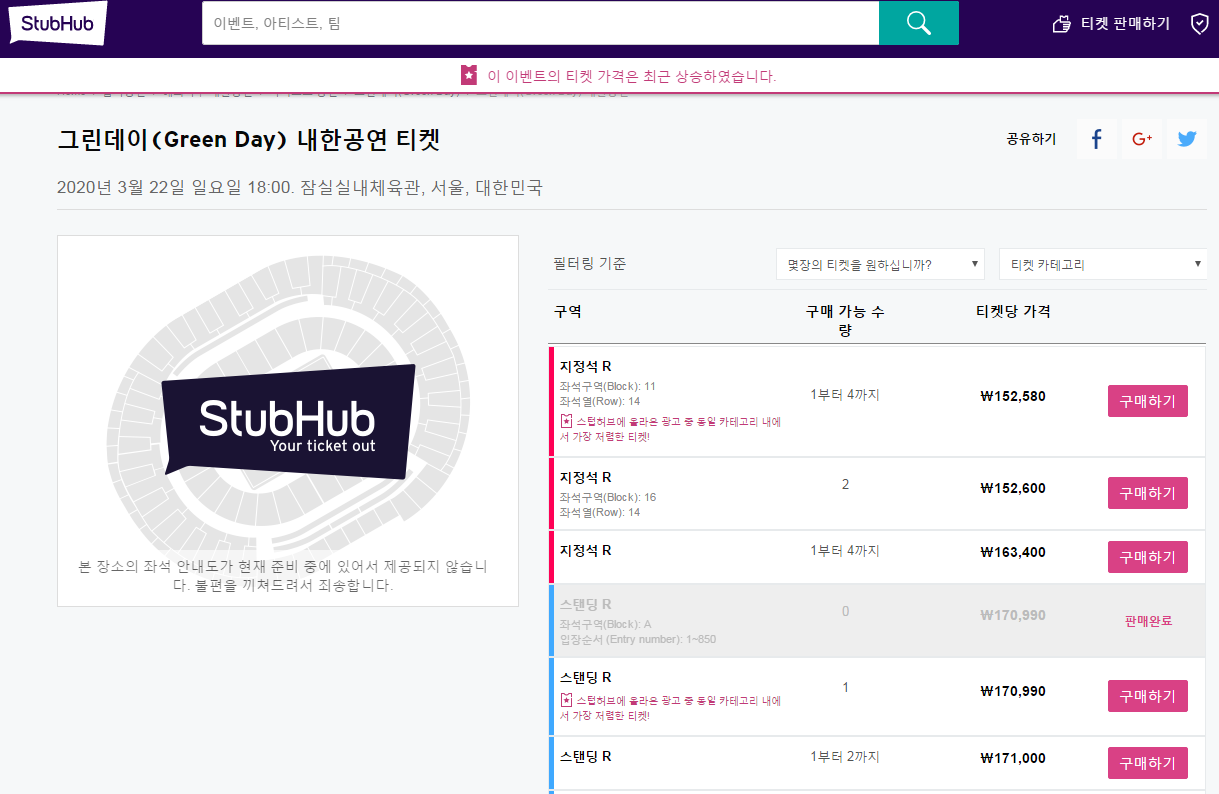Click 구매하기 for ₩152,600 ticket
Image resolution: width=1219 pixels, height=794 pixels.
pos(1147,493)
